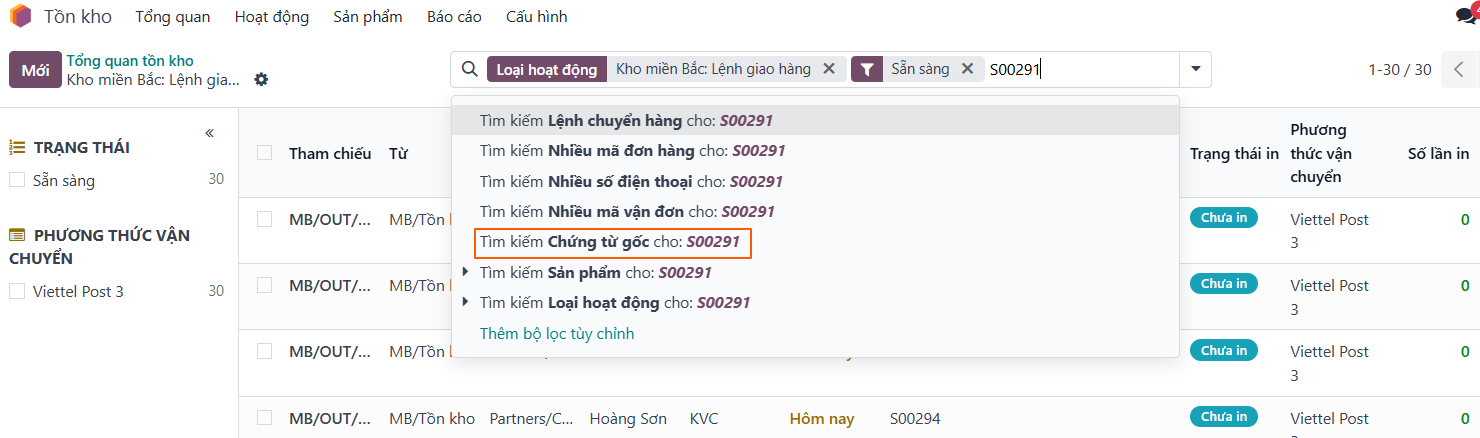Remove the Sẵn sàng filter facet

click(967, 69)
